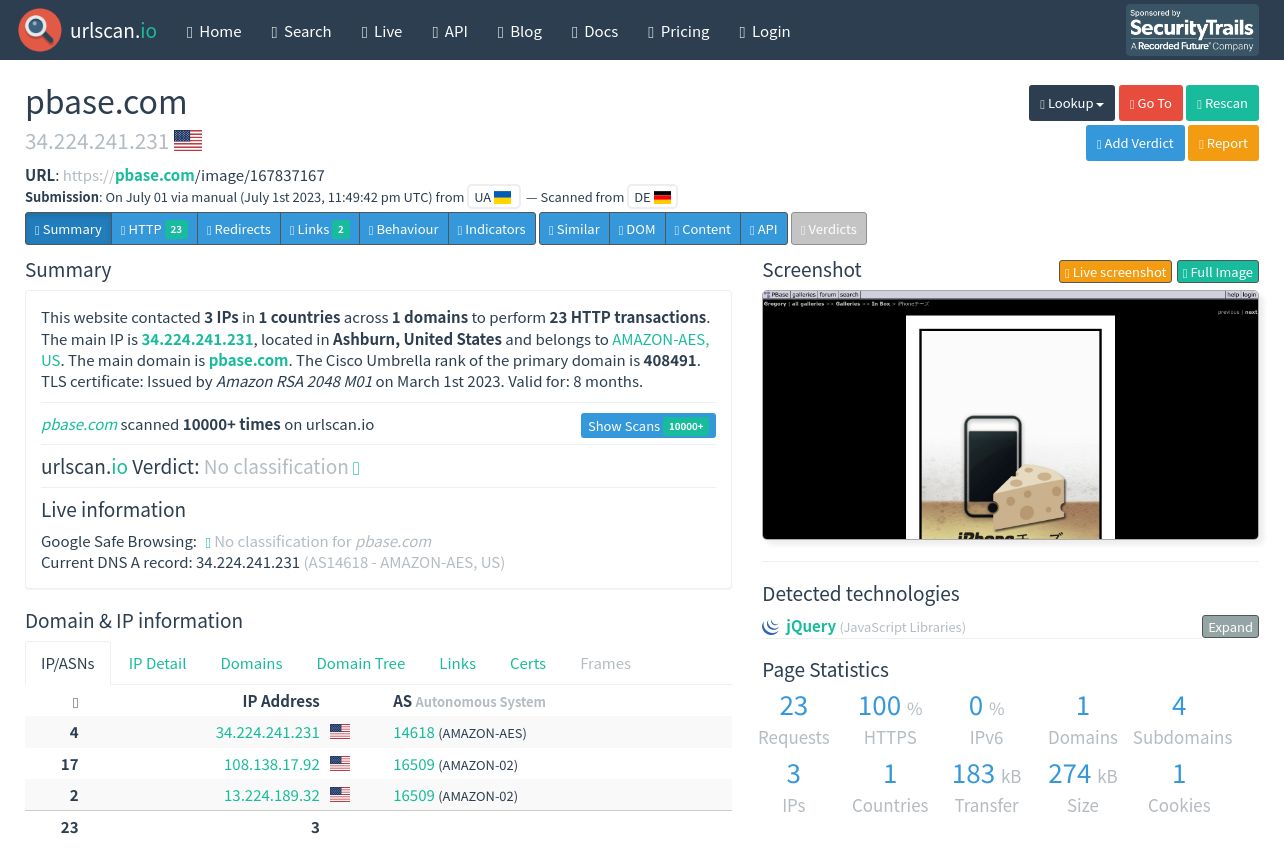Click main IP 34.224.241.231 link in summary

click(x=197, y=339)
